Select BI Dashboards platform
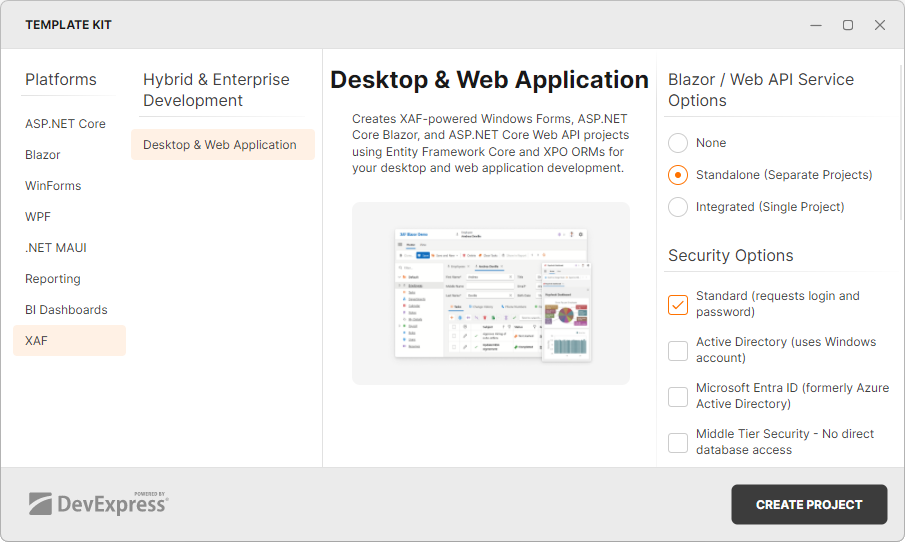 point(66,310)
